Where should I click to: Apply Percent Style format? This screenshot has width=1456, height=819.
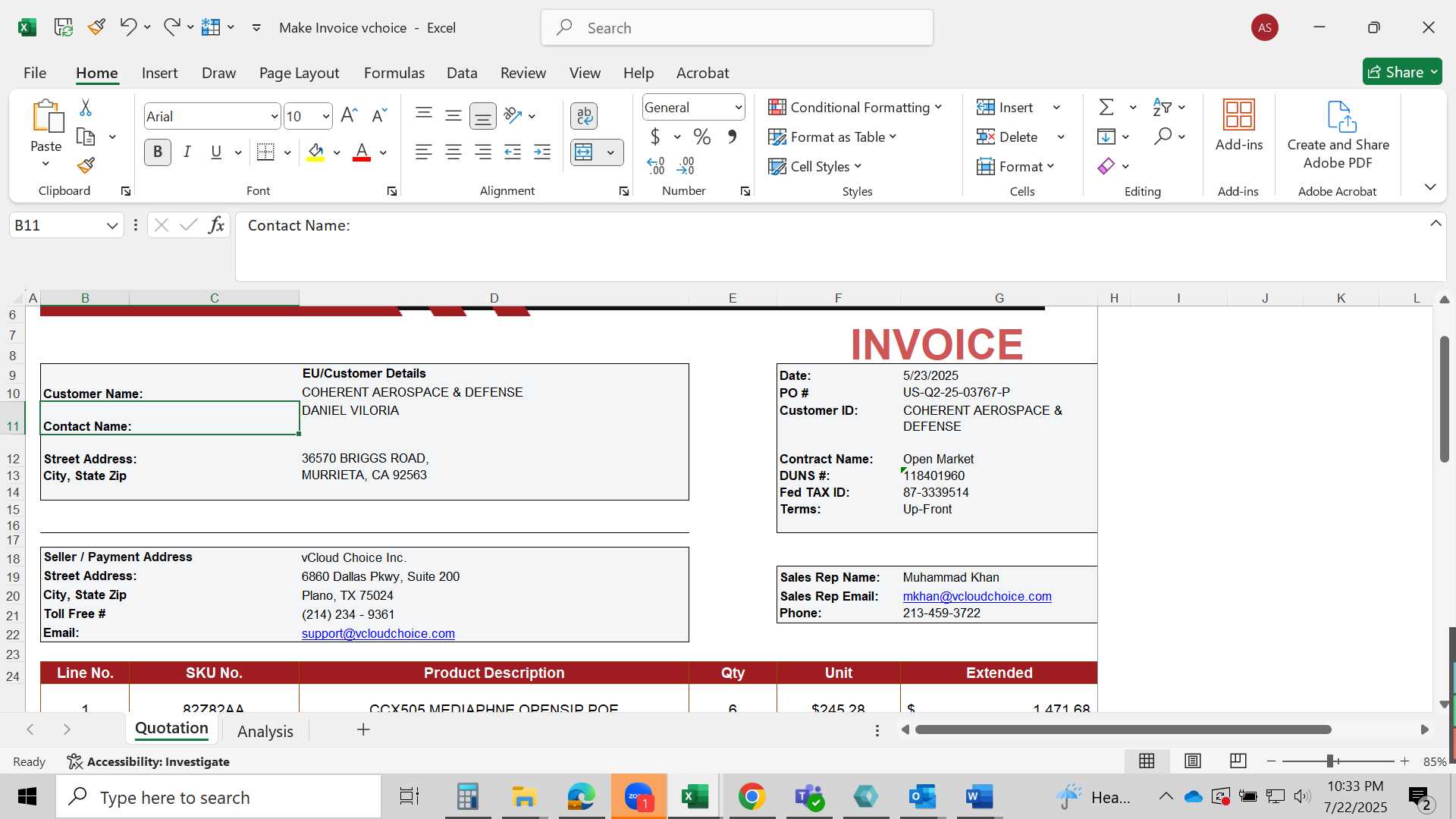click(702, 137)
